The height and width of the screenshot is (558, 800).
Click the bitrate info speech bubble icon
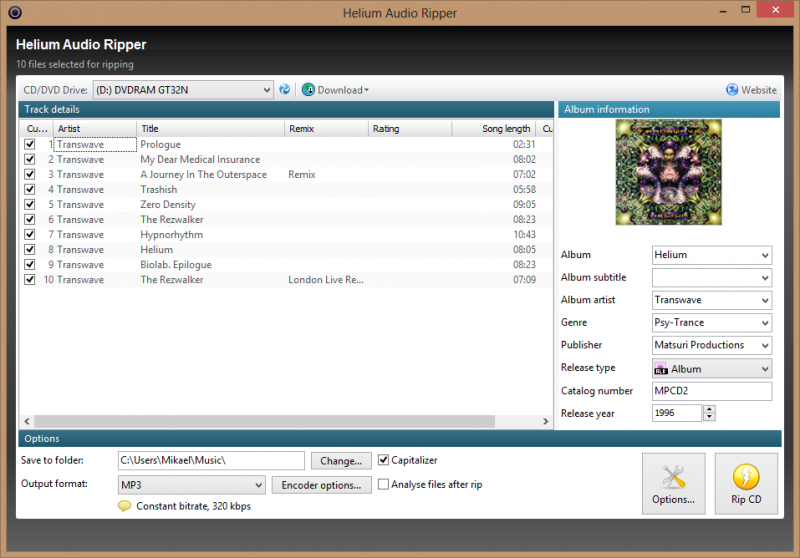124,506
